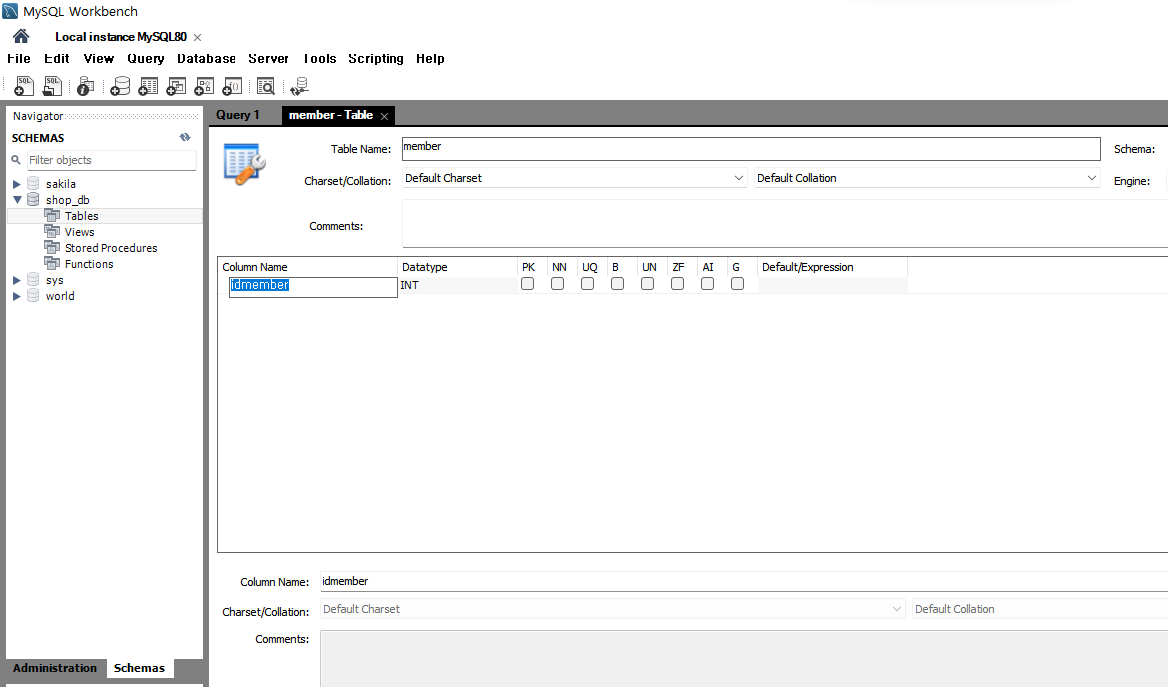Click bottom Column Name field
This screenshot has height=687, width=1168.
(x=744, y=581)
